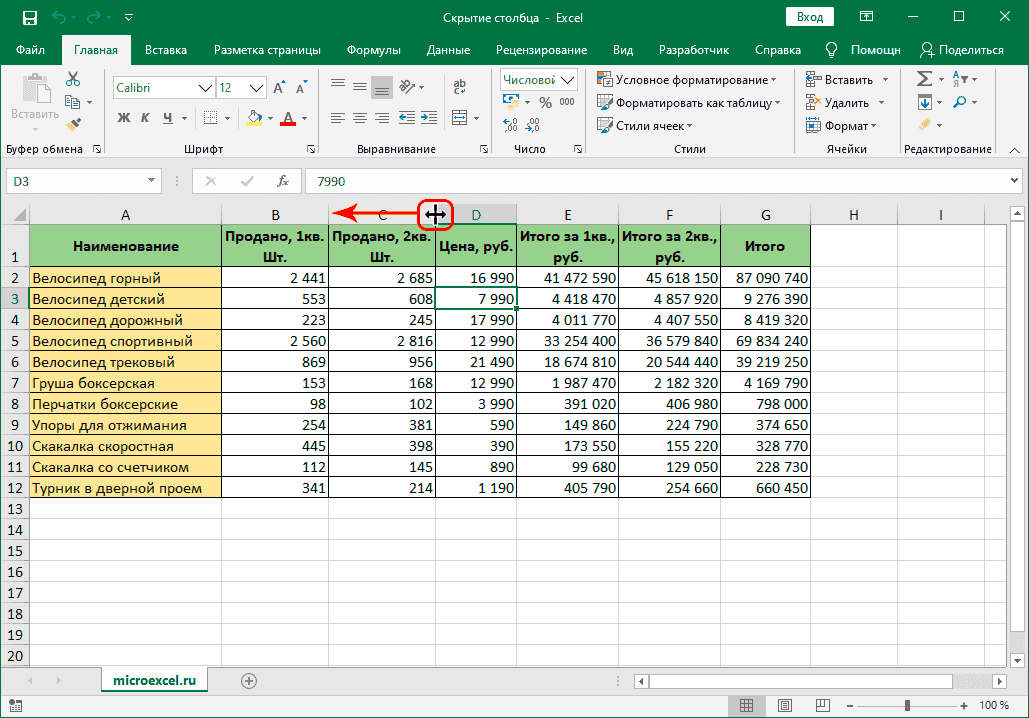
Task: Open the Формулы ribbon tab
Action: click(373, 50)
